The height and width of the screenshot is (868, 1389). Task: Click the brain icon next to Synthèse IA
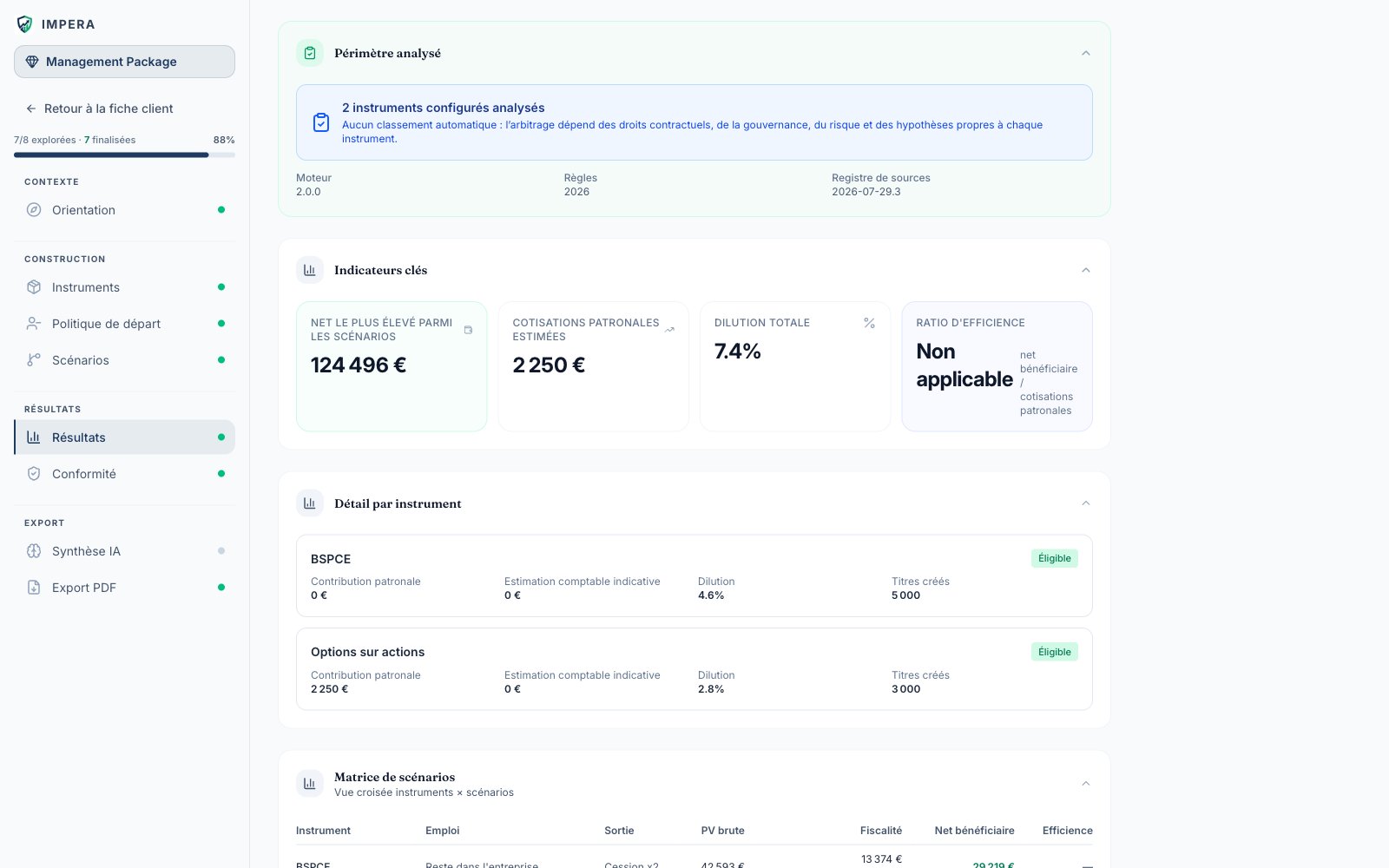pyautogui.click(x=34, y=551)
